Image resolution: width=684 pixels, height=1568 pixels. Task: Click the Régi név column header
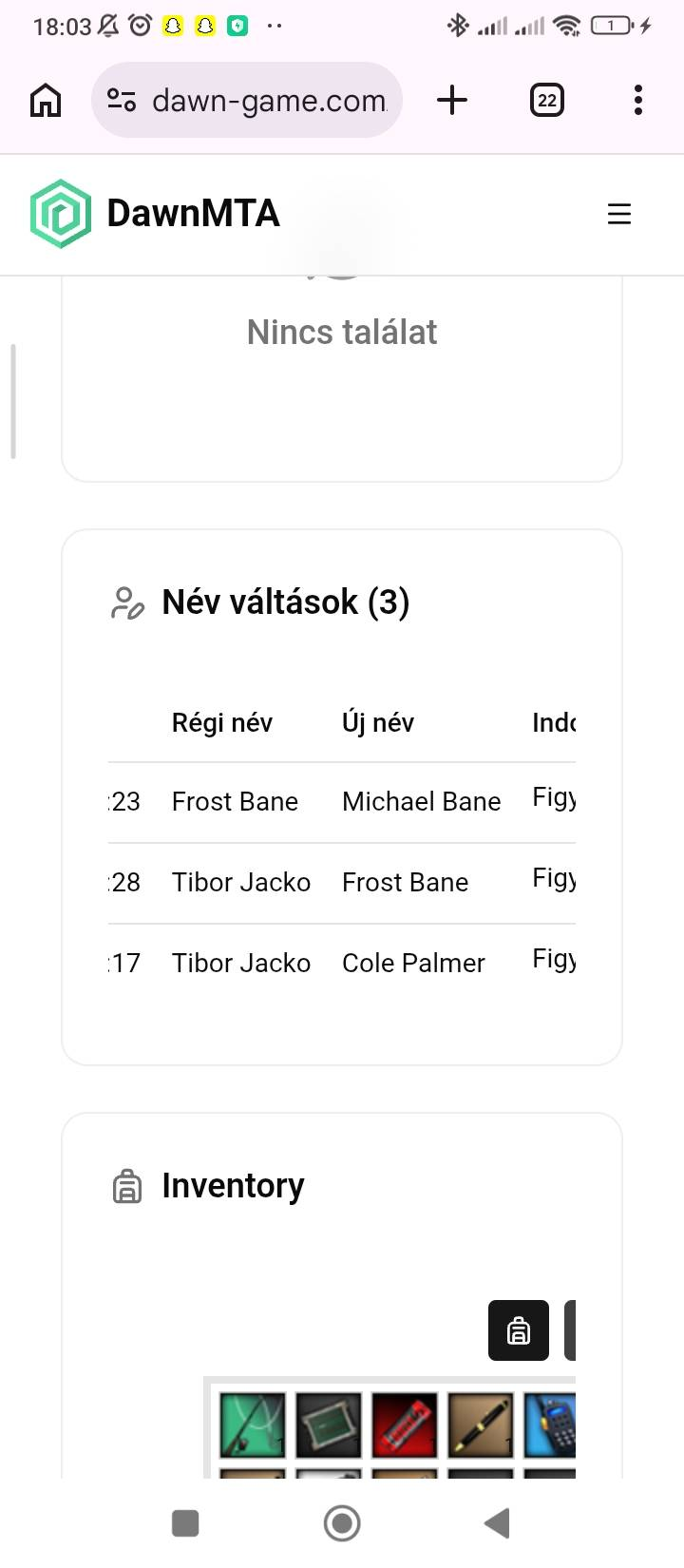click(221, 723)
